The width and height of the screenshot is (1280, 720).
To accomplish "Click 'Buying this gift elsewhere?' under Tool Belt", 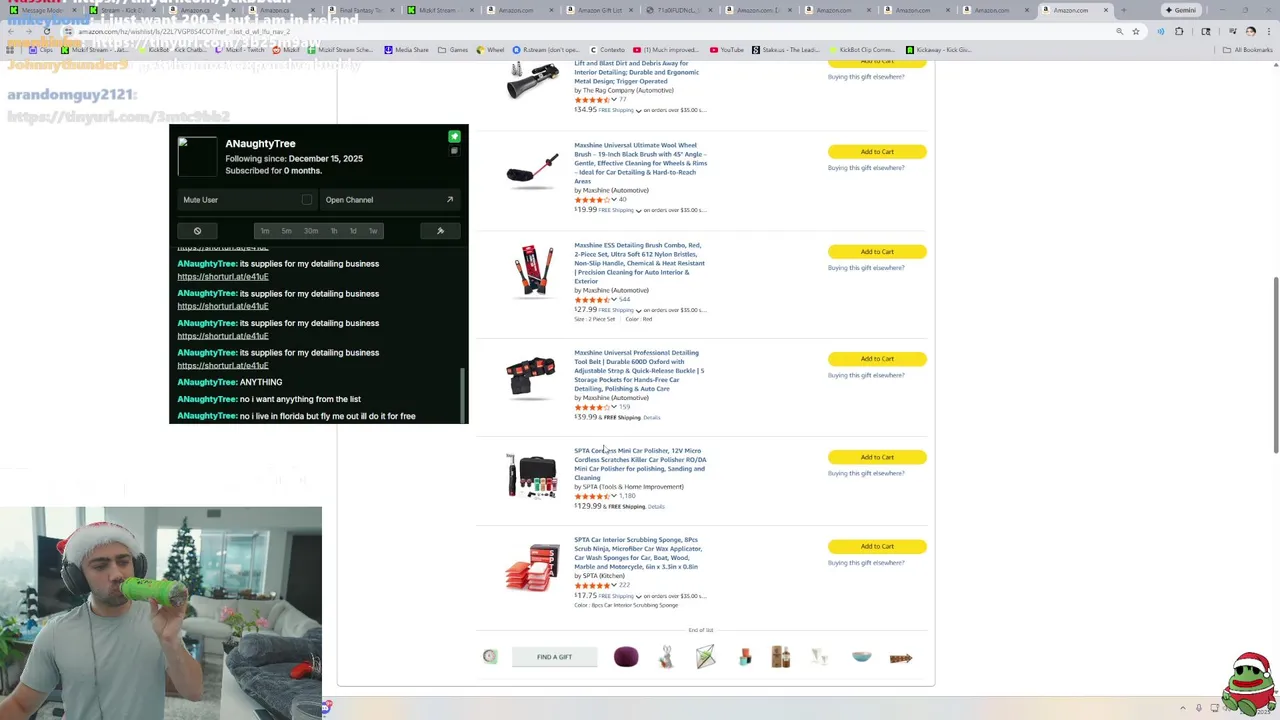I will pos(866,375).
